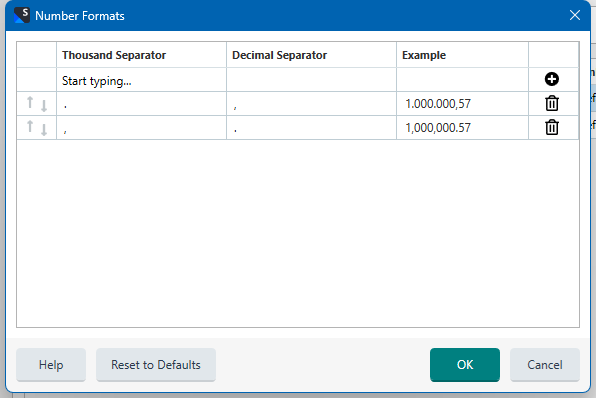Edit decimal separator comma in 1.000.000,57 row
The image size is (596, 398).
pos(311,104)
